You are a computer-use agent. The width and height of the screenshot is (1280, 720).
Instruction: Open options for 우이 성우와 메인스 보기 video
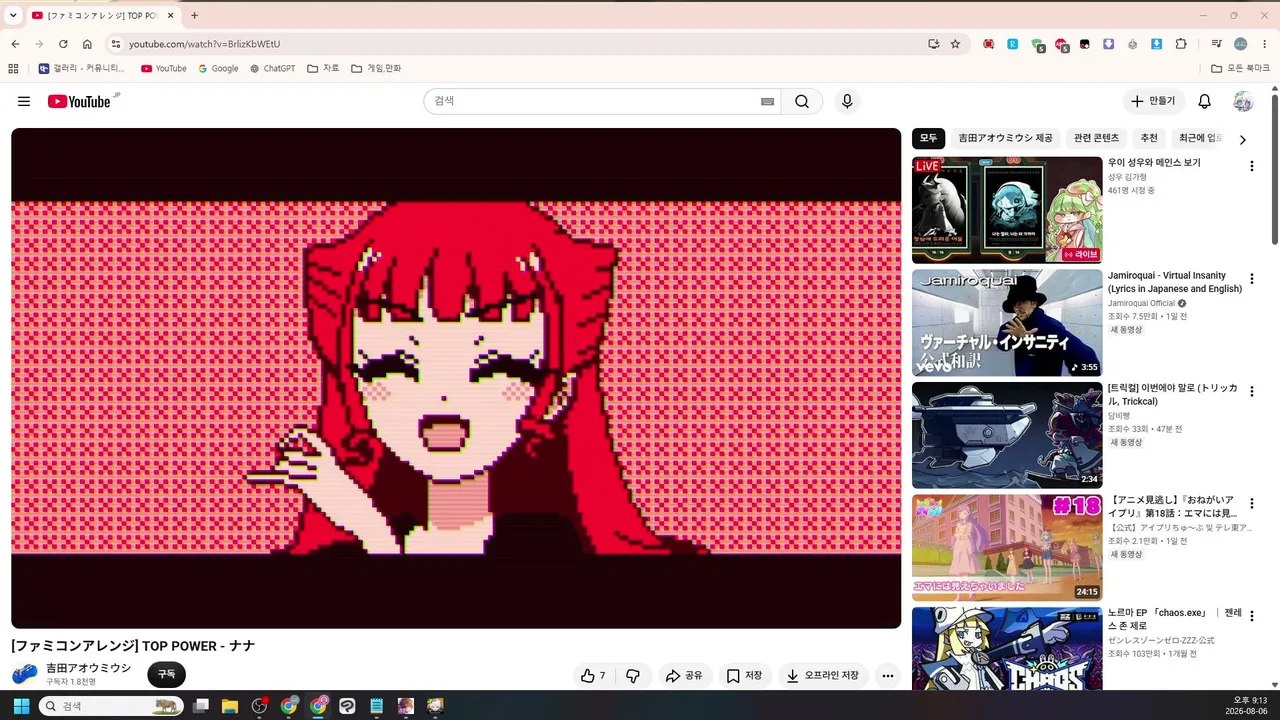pyautogui.click(x=1251, y=166)
